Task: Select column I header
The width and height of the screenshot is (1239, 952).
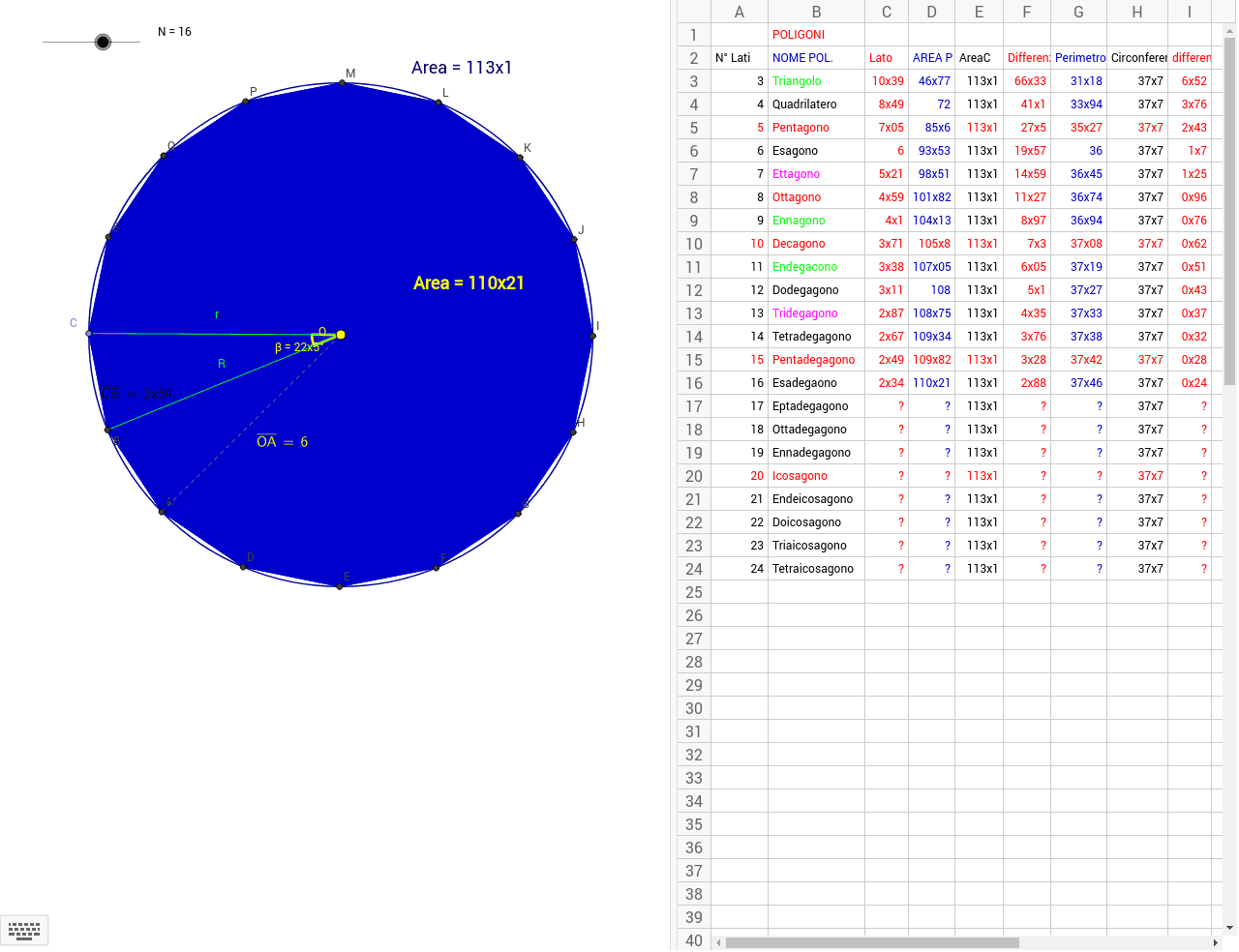Action: (x=1190, y=12)
